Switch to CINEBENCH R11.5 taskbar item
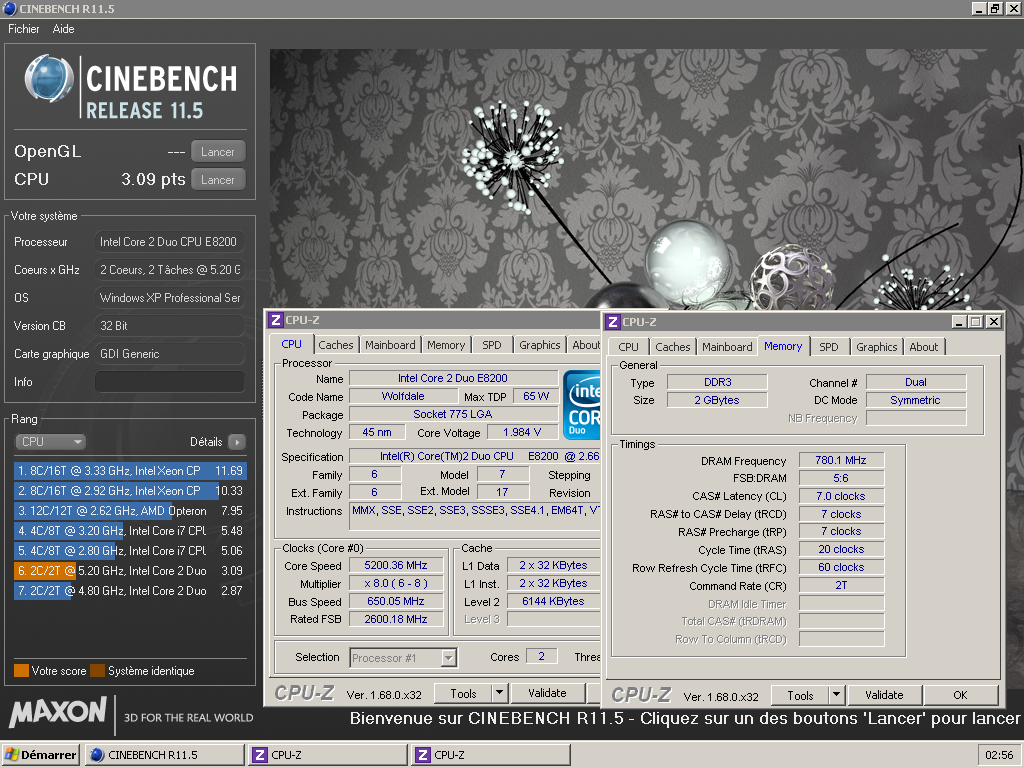 click(165, 755)
